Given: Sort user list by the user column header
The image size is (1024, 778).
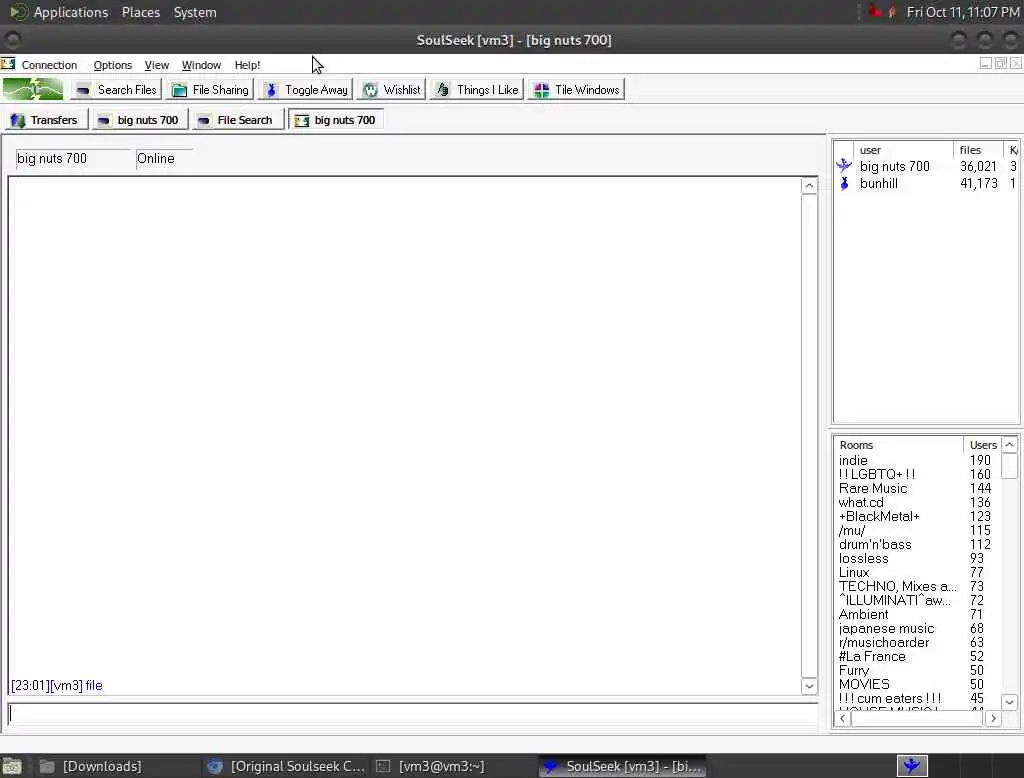Looking at the screenshot, I should coord(903,150).
